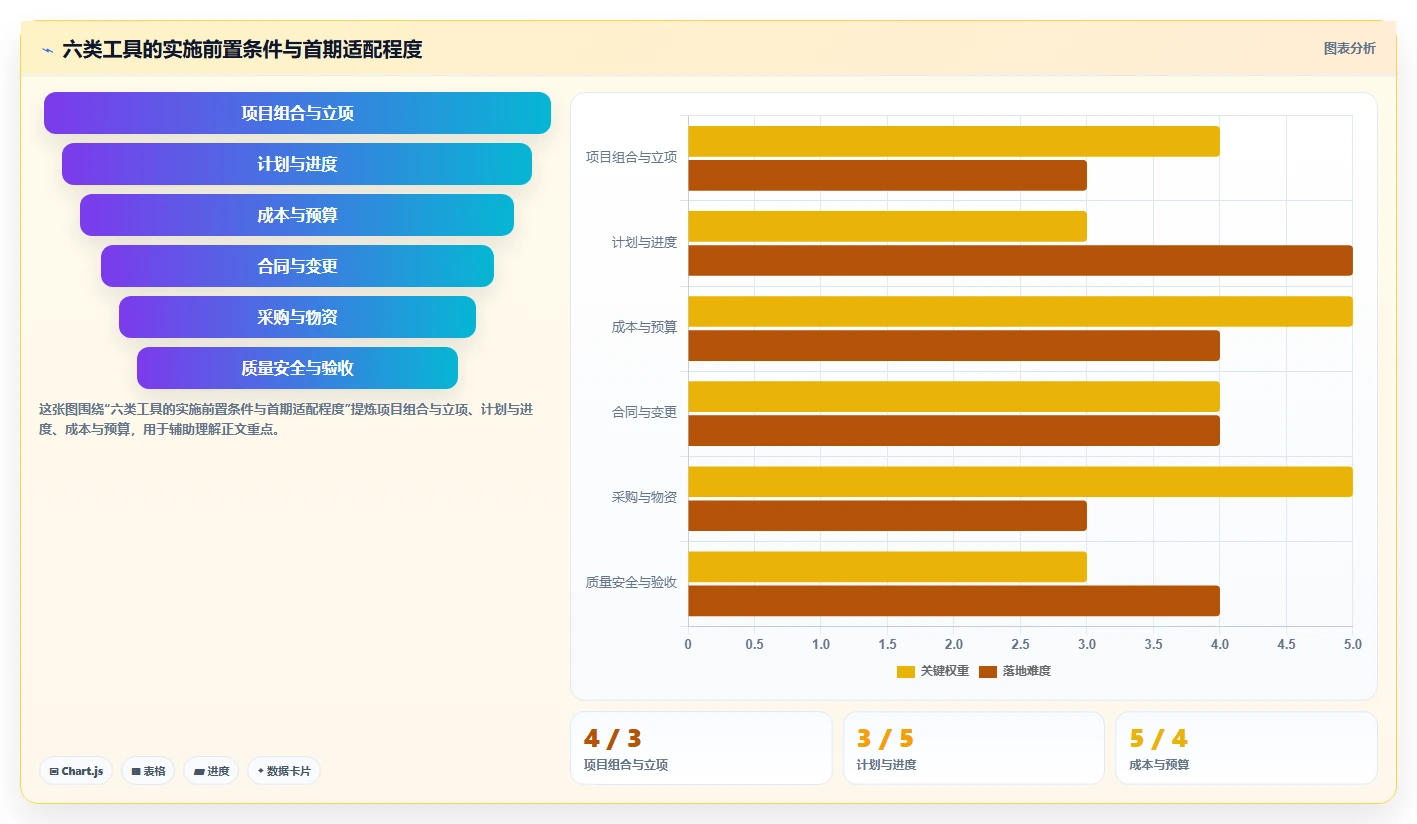Select the 项目组合与立项 funnel stage
Screen dimensions: 1417x824
click(297, 113)
